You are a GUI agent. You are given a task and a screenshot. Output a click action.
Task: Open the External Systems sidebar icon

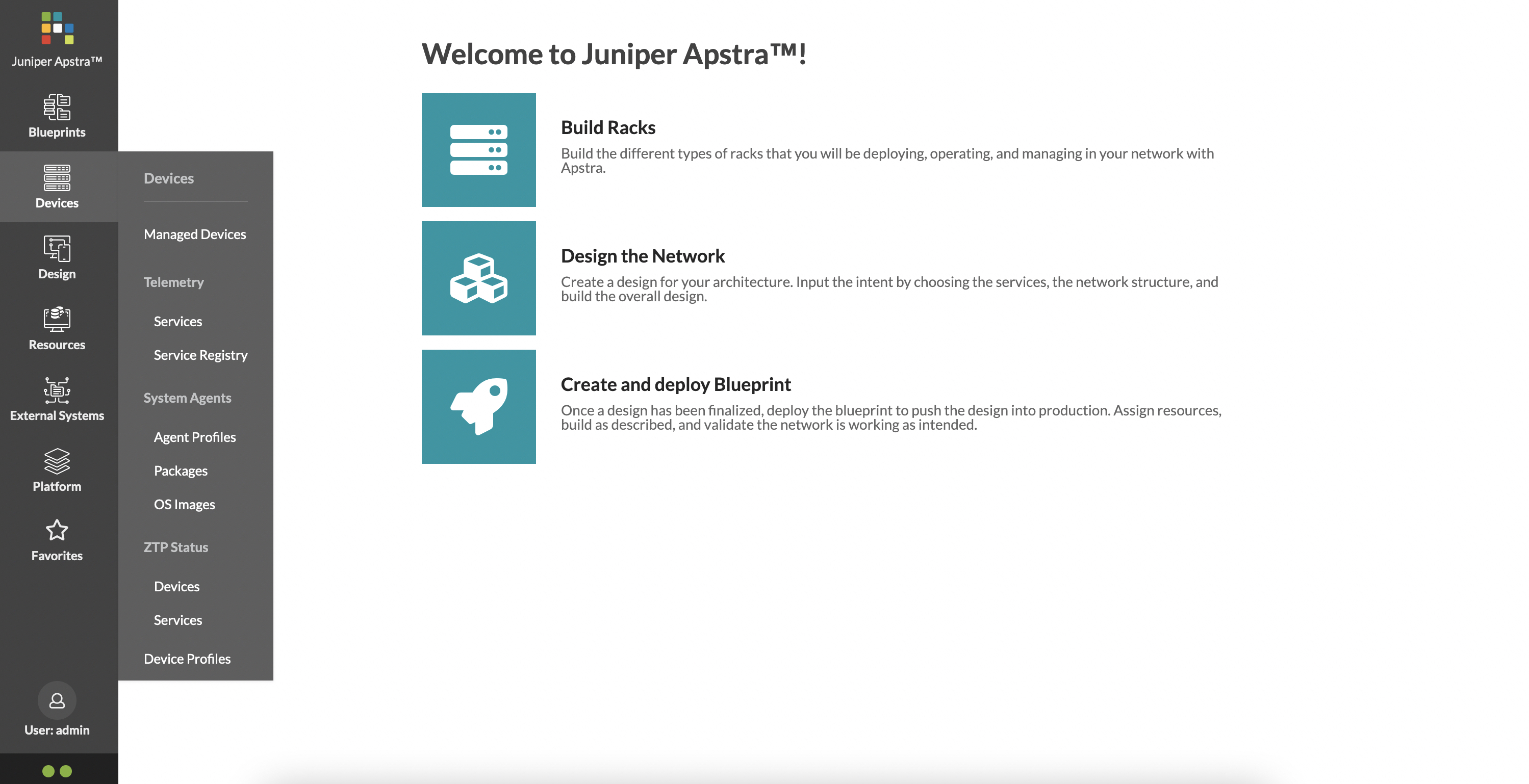57,390
